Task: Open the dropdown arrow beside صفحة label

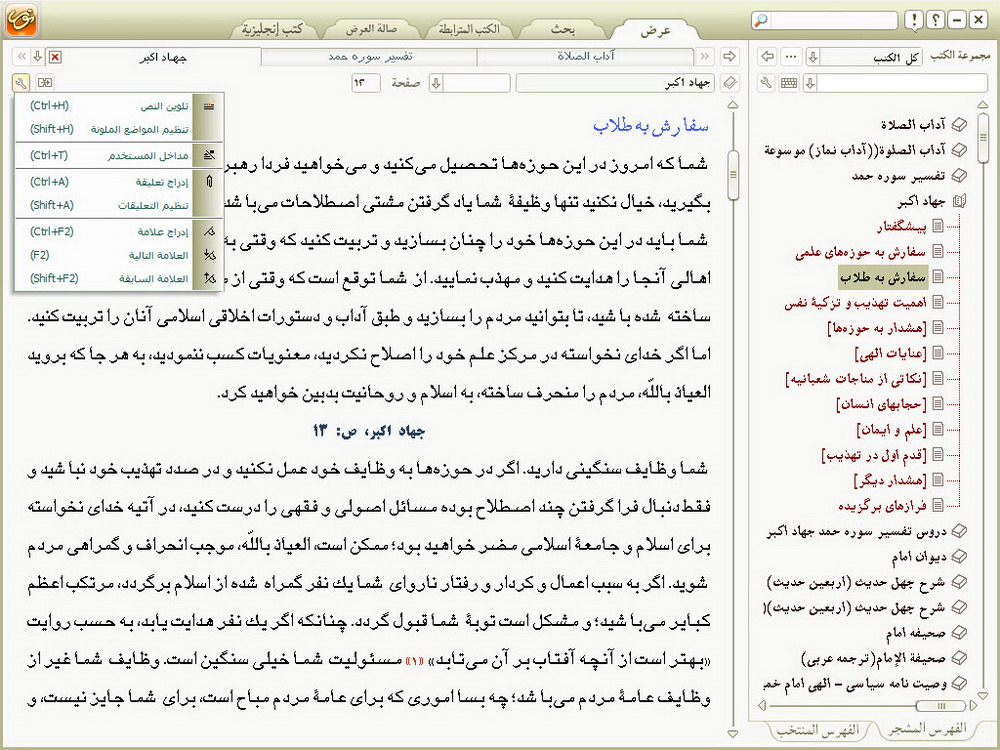Action: (436, 83)
